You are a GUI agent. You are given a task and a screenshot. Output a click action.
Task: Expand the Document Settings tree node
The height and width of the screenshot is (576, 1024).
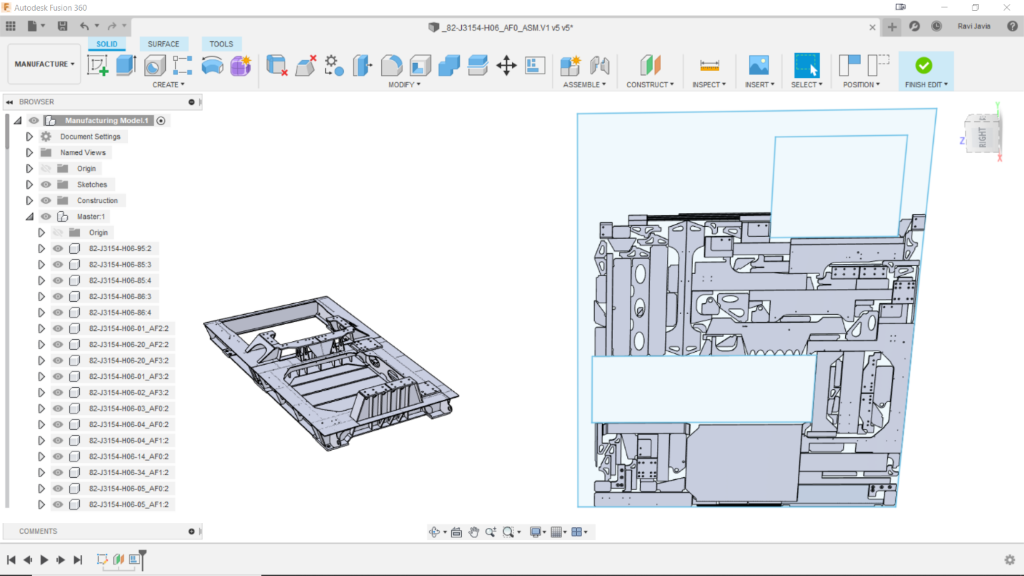(29, 137)
